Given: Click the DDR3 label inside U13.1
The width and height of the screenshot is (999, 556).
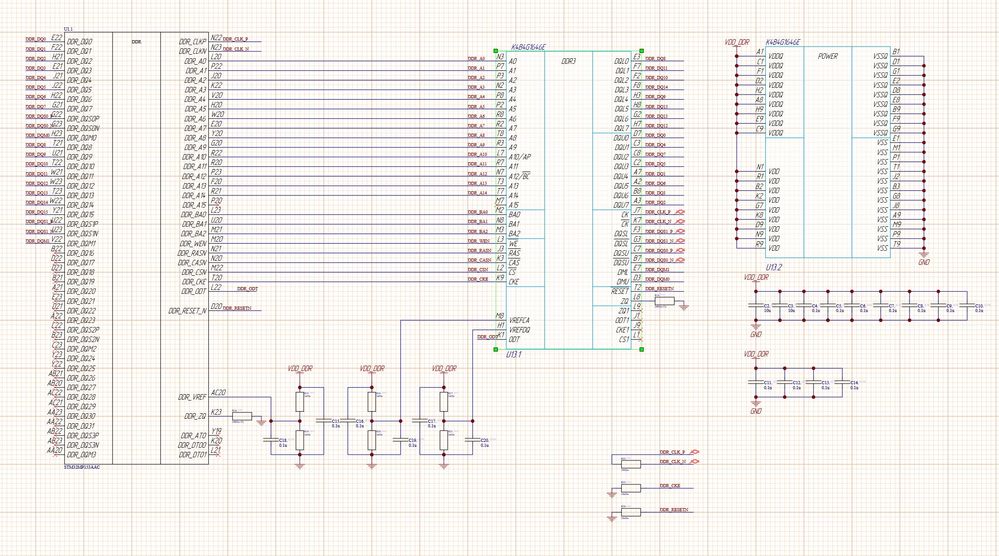Looking at the screenshot, I should 568,61.
